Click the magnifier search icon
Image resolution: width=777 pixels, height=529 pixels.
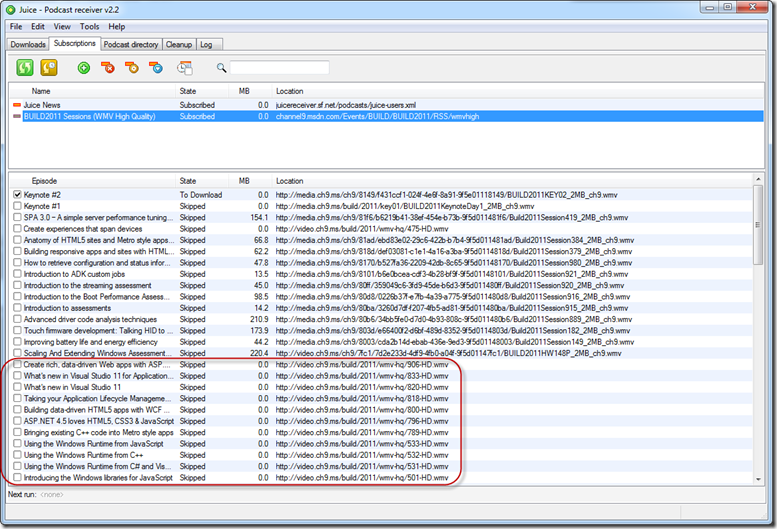221,68
